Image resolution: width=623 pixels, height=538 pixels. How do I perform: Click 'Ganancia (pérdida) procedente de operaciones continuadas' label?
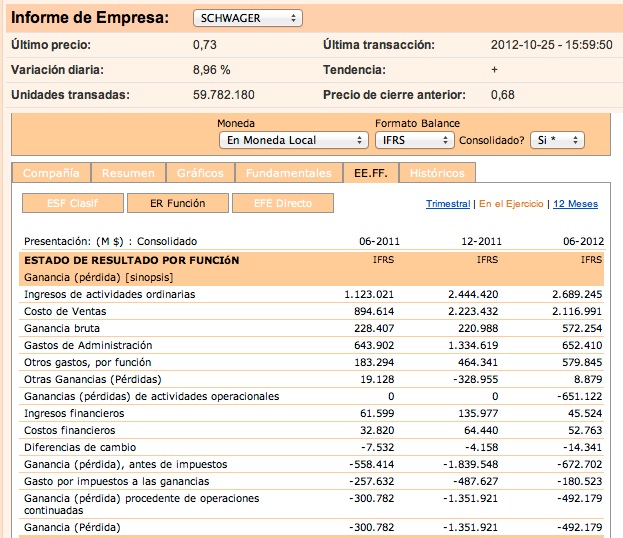(141, 504)
